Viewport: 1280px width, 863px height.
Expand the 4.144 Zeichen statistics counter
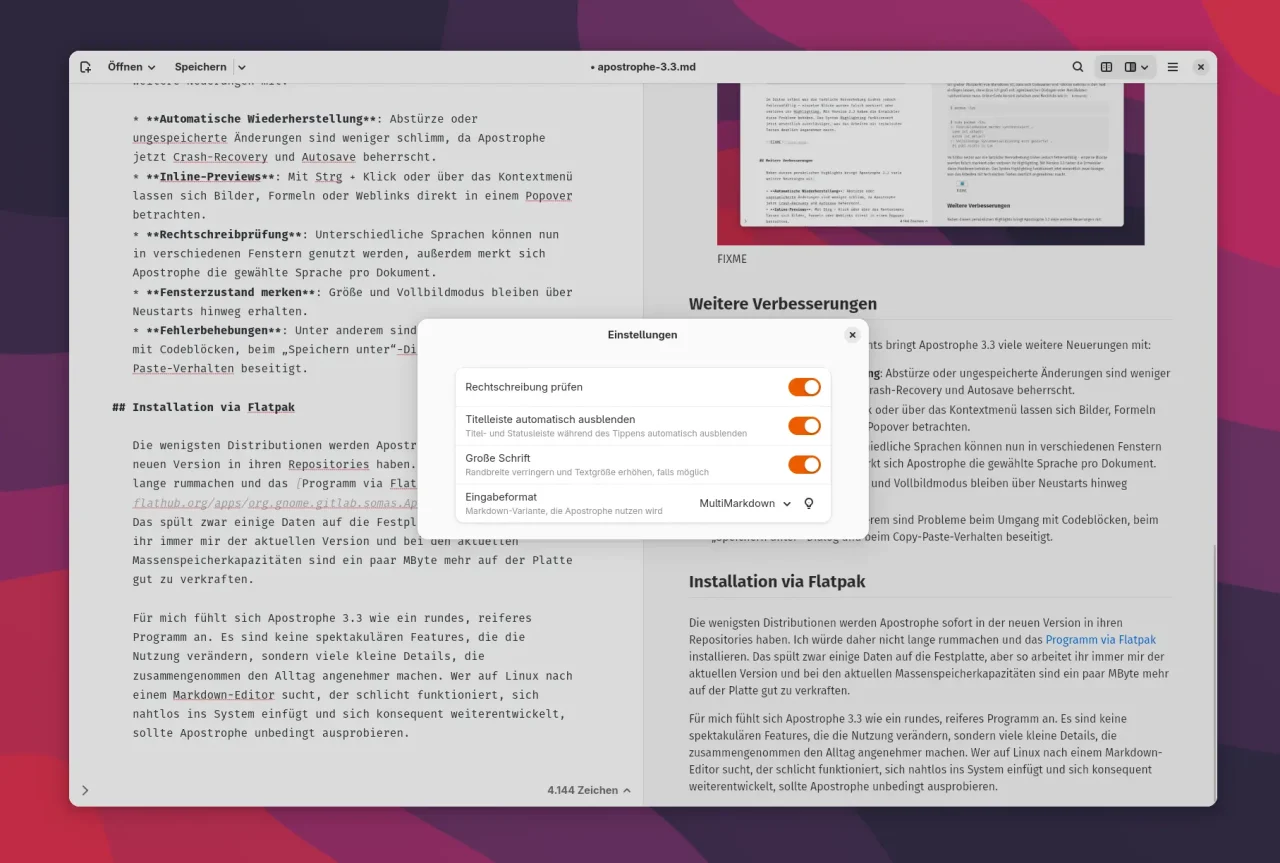coord(588,790)
